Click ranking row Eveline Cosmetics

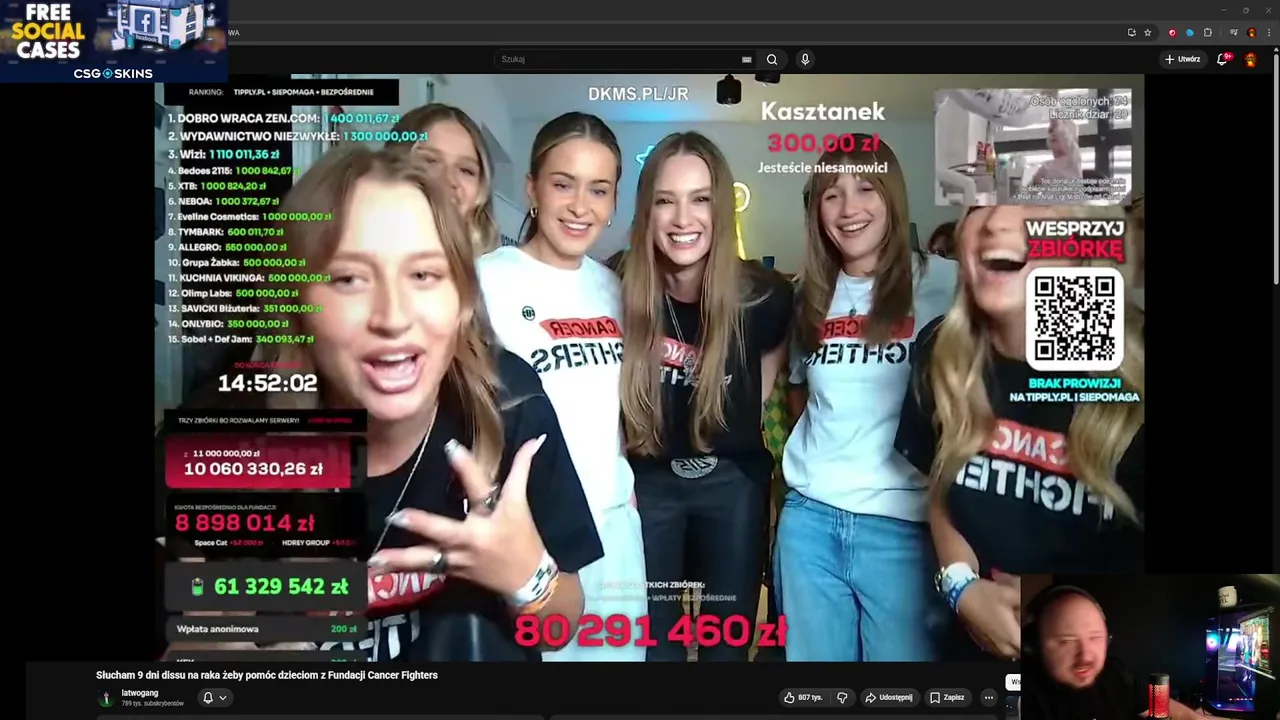(249, 216)
